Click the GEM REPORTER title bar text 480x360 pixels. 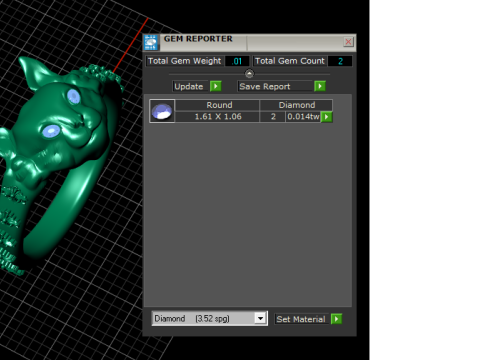(x=198, y=39)
